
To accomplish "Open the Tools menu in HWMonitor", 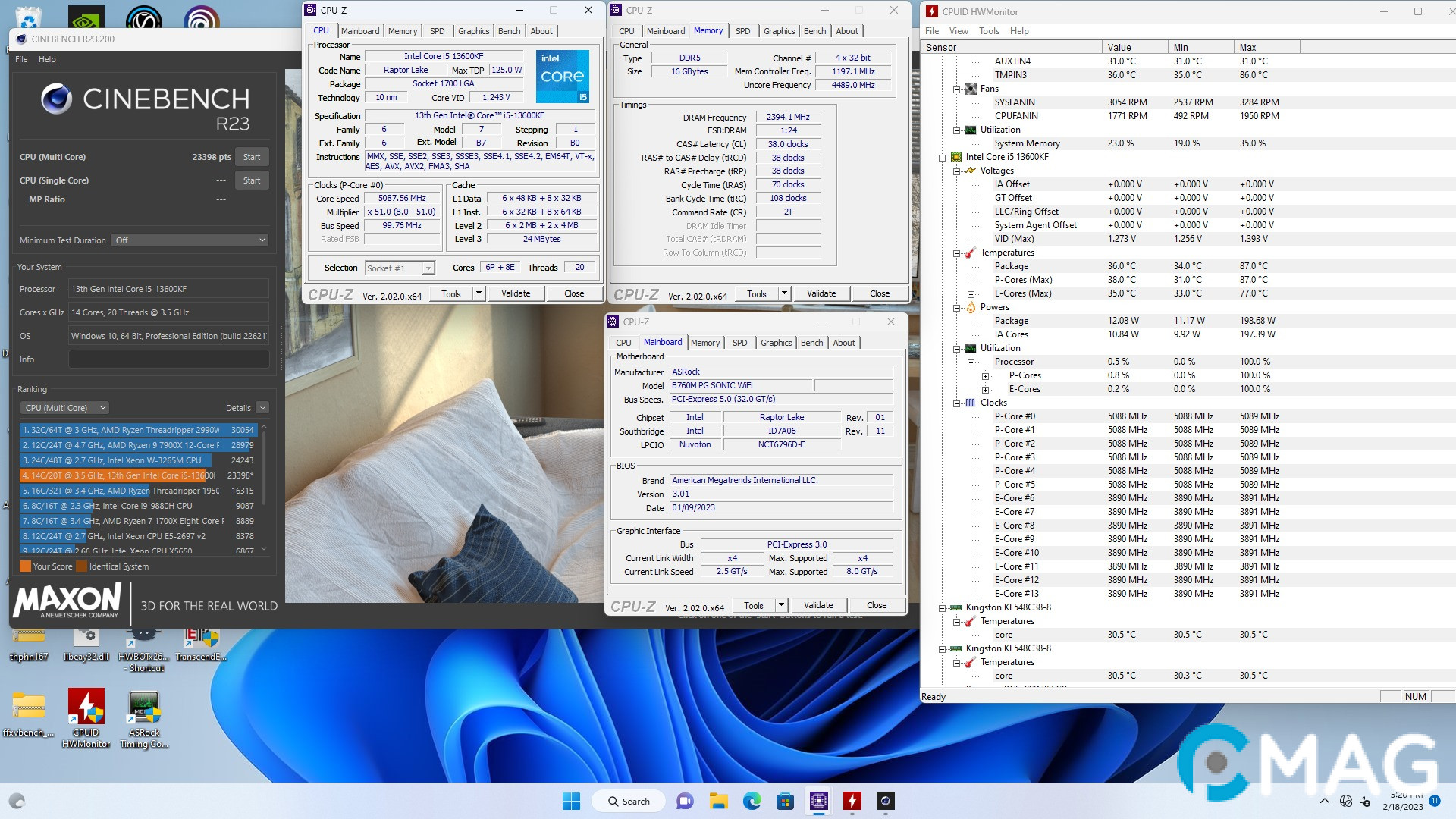I will tap(988, 31).
